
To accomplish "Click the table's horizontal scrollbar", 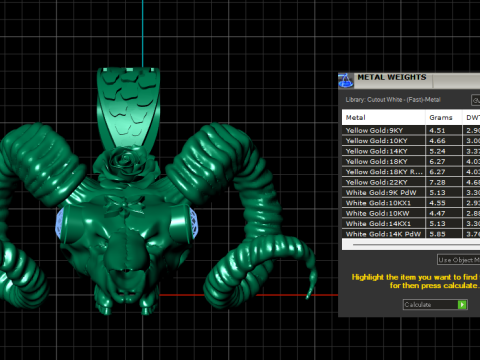I will pyautogui.click(x=411, y=244).
